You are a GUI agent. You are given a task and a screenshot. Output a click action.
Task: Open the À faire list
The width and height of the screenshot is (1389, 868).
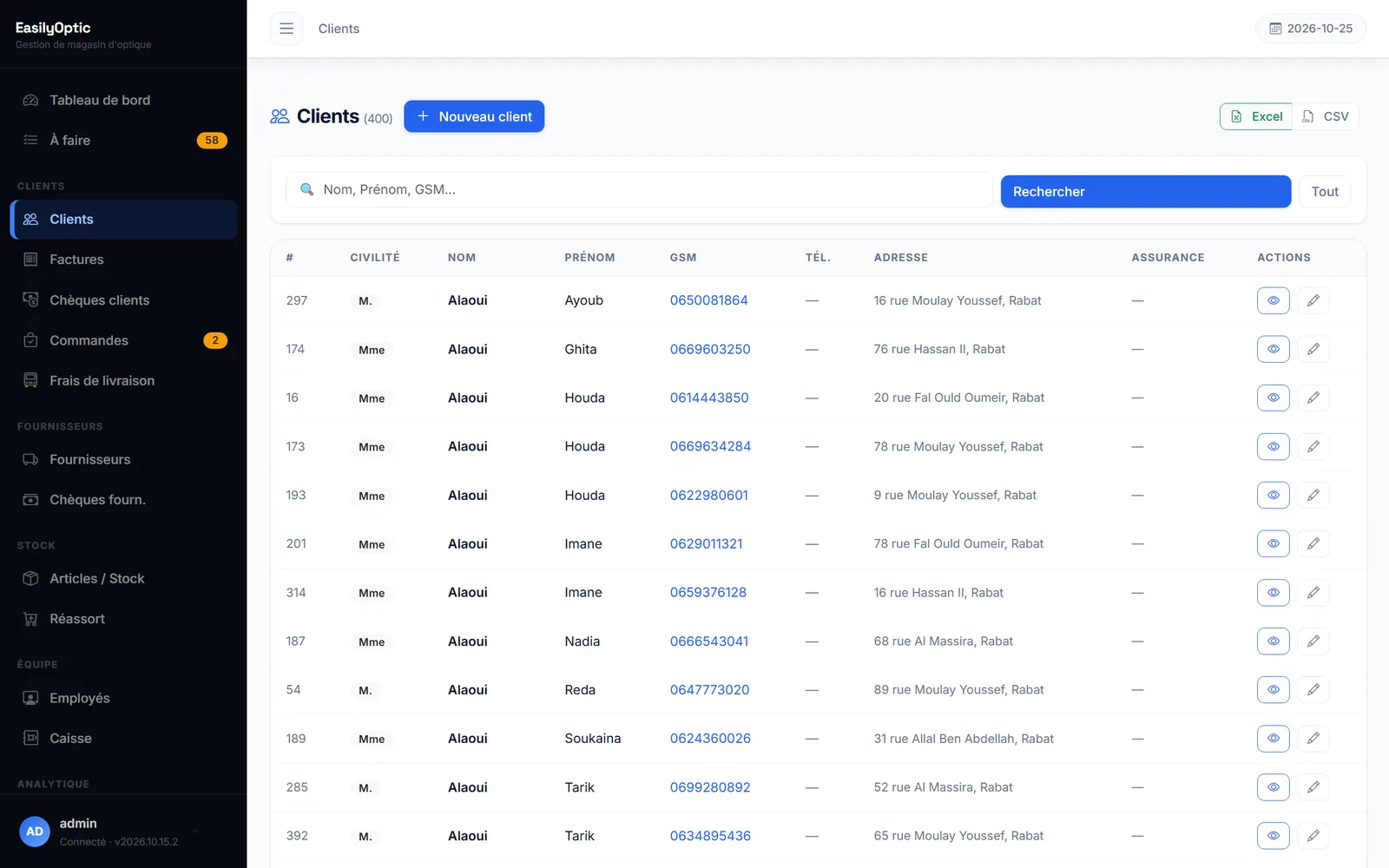tap(123, 140)
